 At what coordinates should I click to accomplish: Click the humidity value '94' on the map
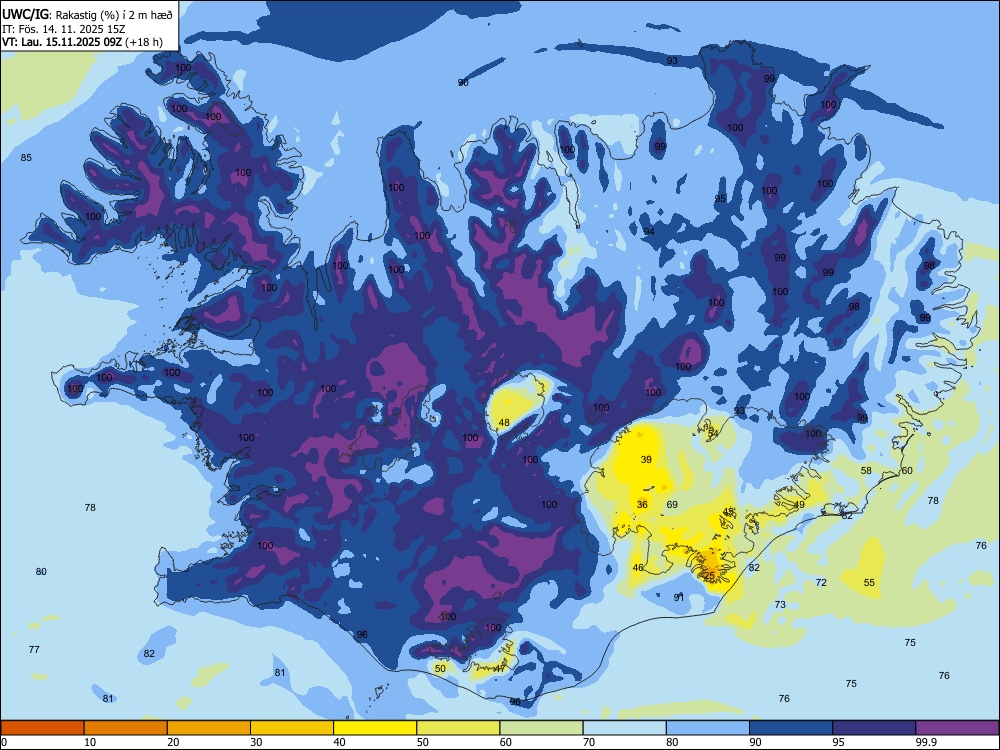(x=649, y=231)
